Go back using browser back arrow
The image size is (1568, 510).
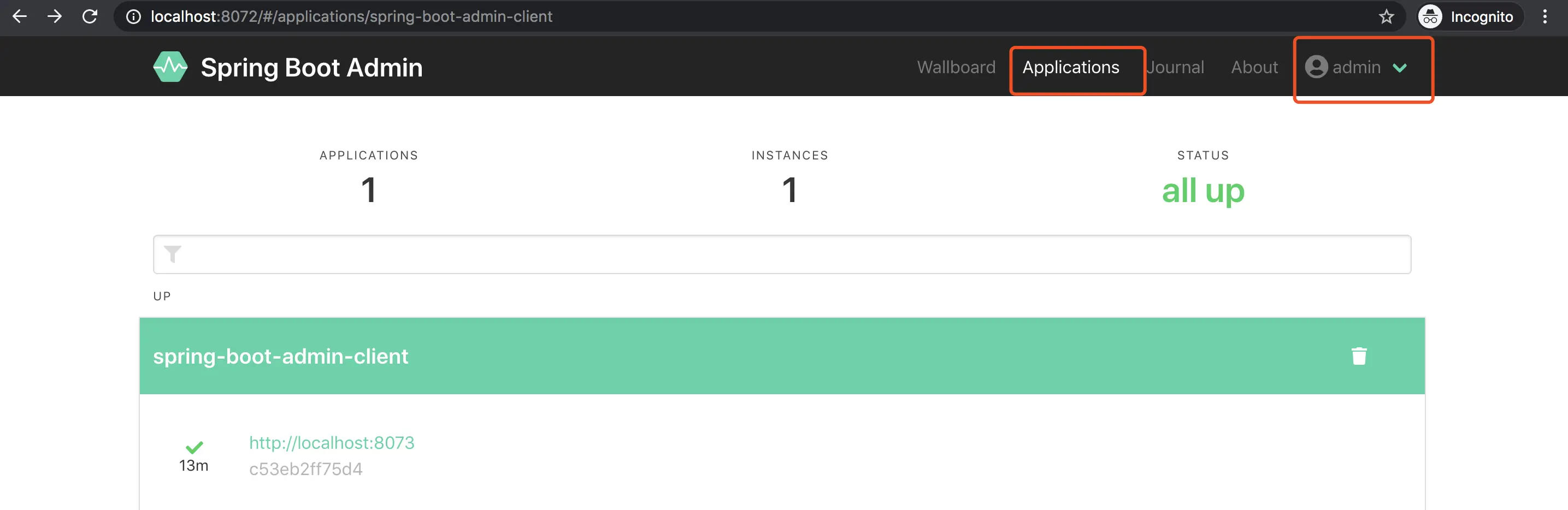[x=20, y=16]
